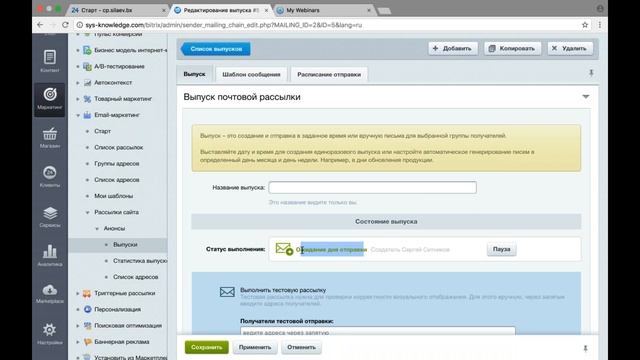Viewport: 640px width, 360px height.
Task: Pin the bottom button bar
Action: click(585, 348)
